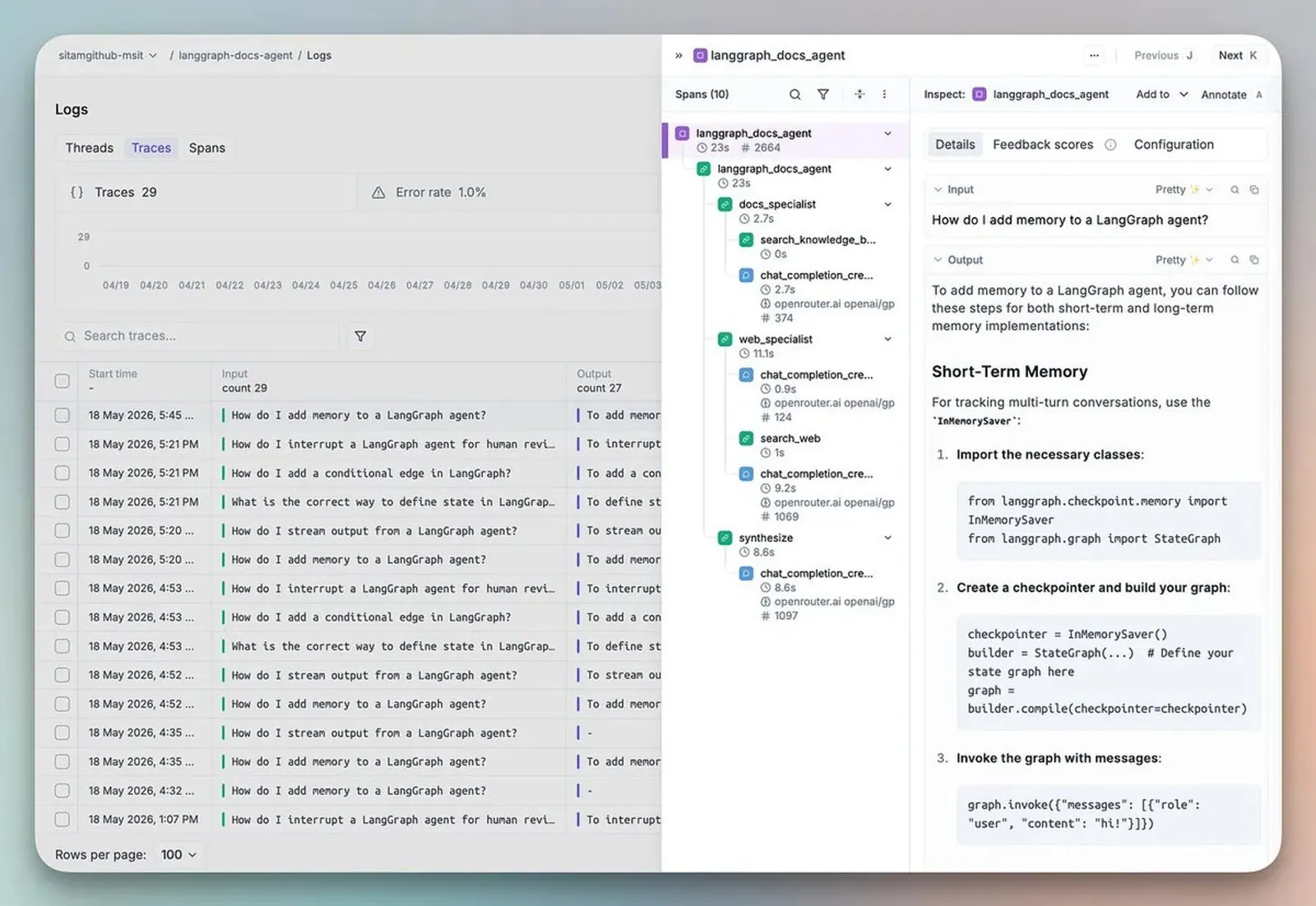Switch to the Threads tab
This screenshot has width=1316, height=906.
(90, 148)
